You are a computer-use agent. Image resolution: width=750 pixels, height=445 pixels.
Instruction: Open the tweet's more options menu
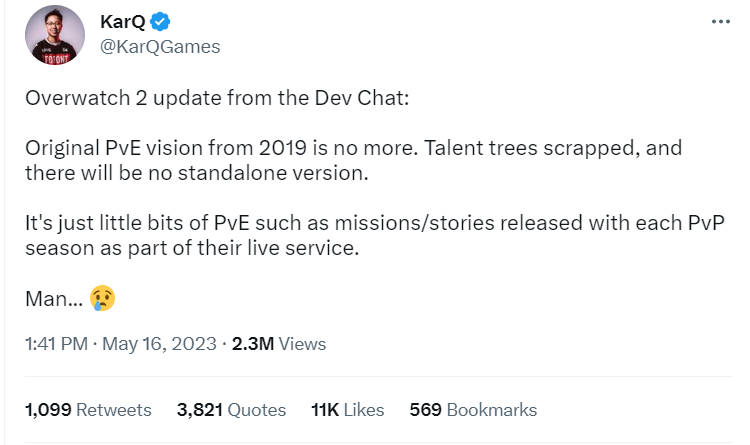click(721, 21)
